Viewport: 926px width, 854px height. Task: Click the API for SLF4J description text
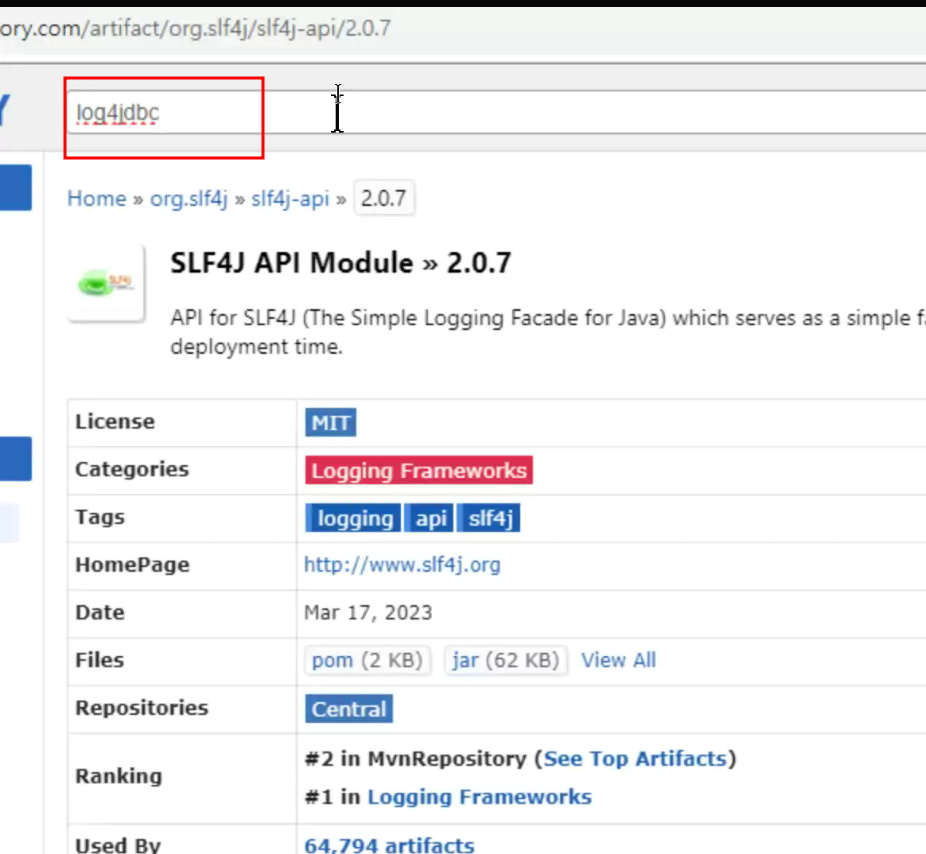[x=548, y=332]
